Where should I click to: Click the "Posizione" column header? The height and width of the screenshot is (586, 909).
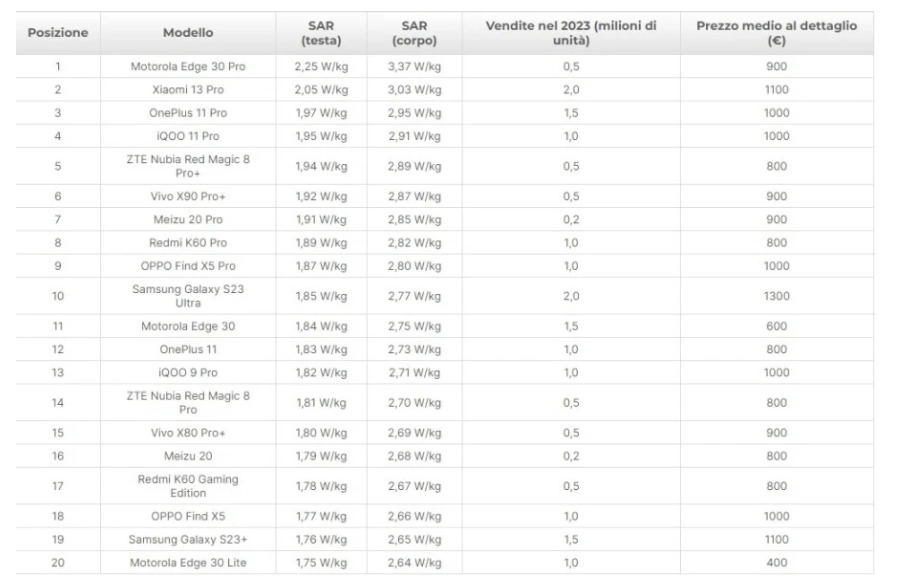click(x=58, y=33)
